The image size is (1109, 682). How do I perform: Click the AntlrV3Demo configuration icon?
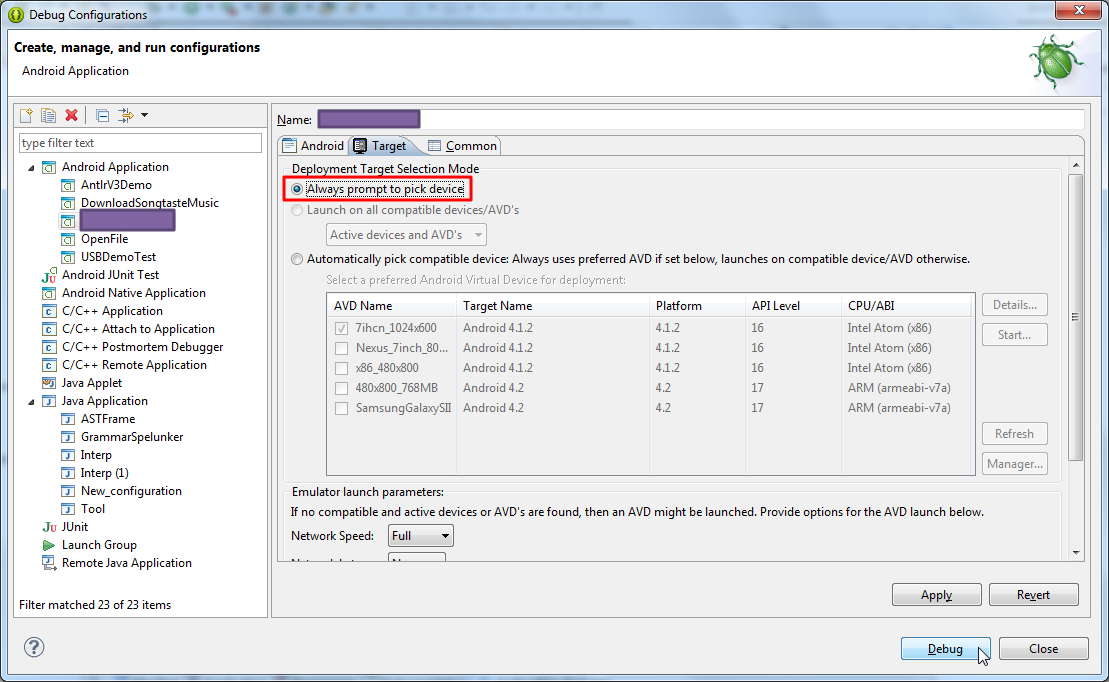click(x=68, y=185)
